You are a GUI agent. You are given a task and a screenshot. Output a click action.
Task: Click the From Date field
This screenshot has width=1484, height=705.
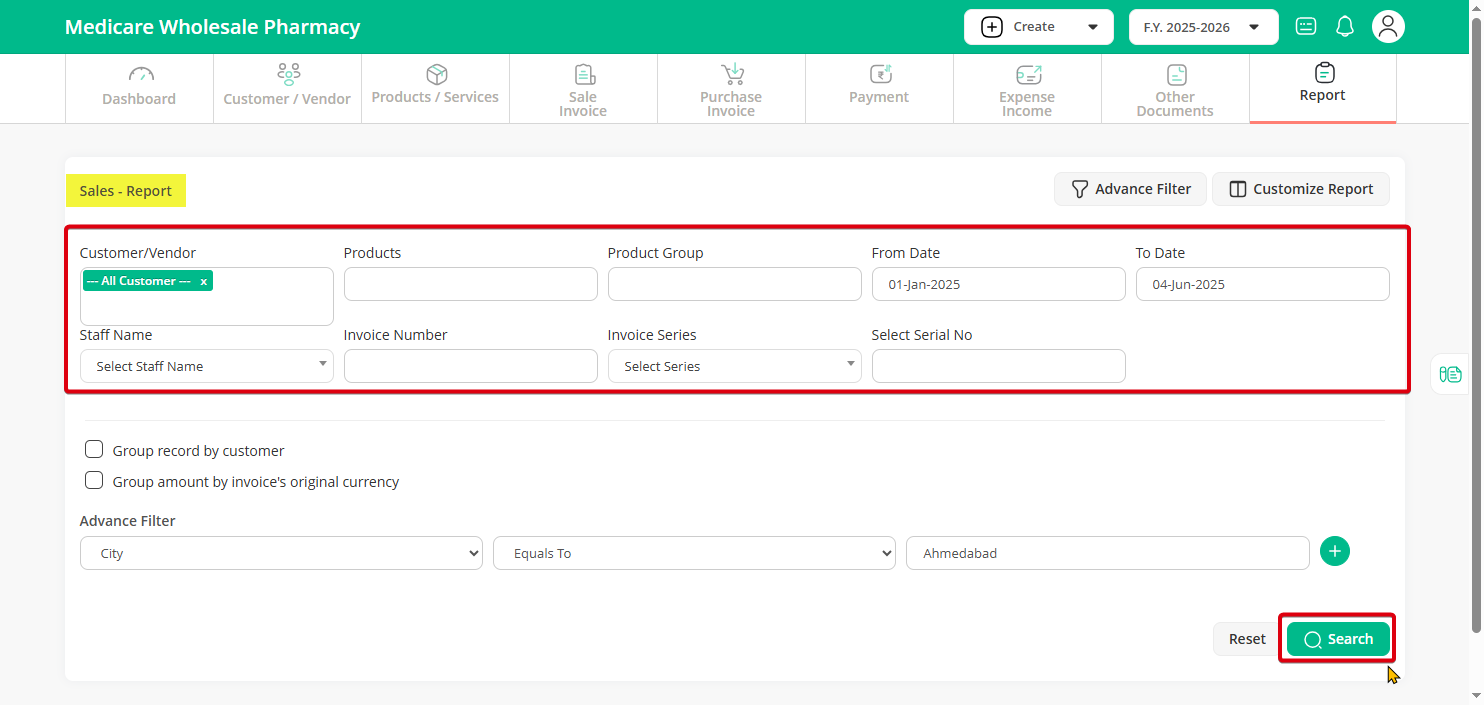(x=999, y=284)
